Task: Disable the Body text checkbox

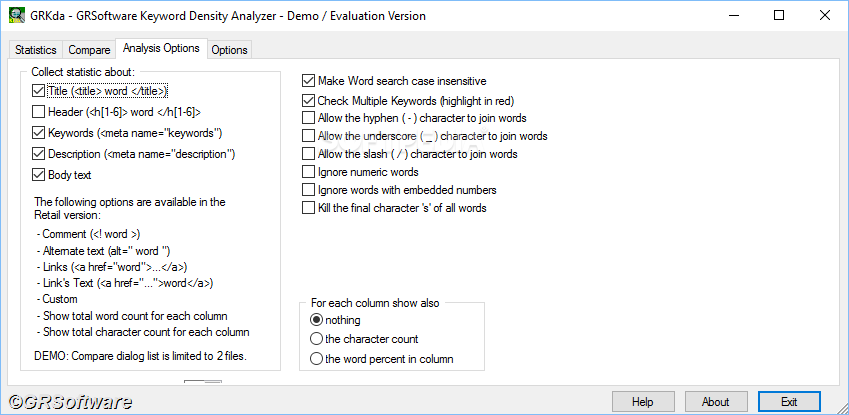Action: [x=38, y=175]
